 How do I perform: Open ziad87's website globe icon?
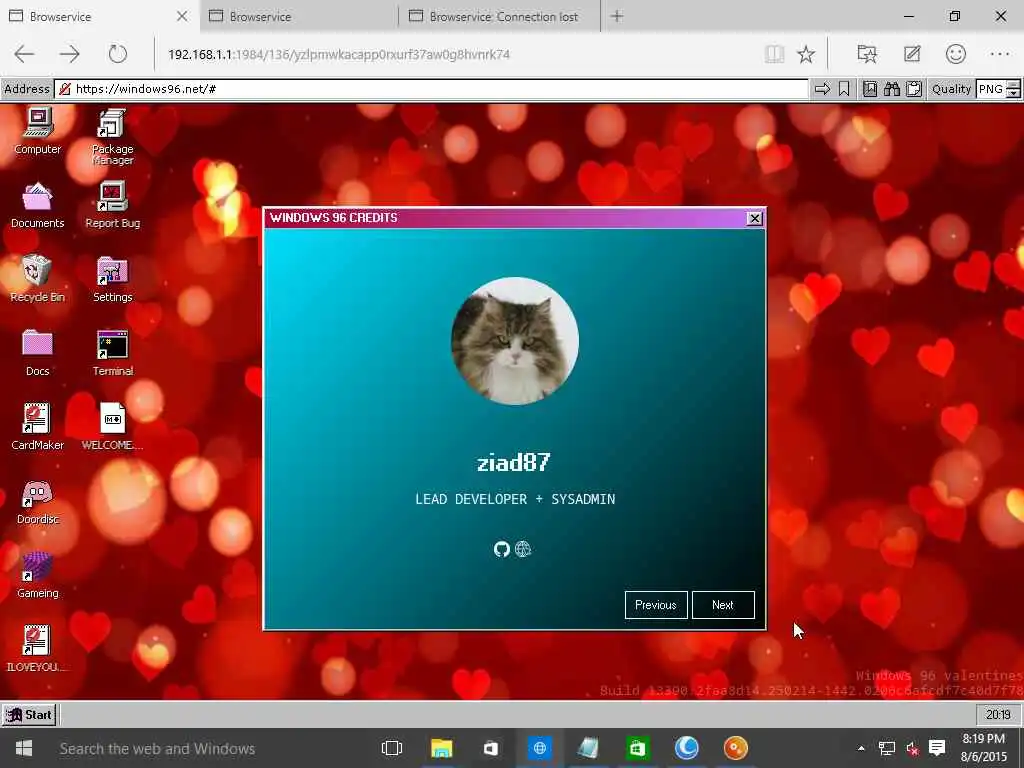[x=523, y=549]
